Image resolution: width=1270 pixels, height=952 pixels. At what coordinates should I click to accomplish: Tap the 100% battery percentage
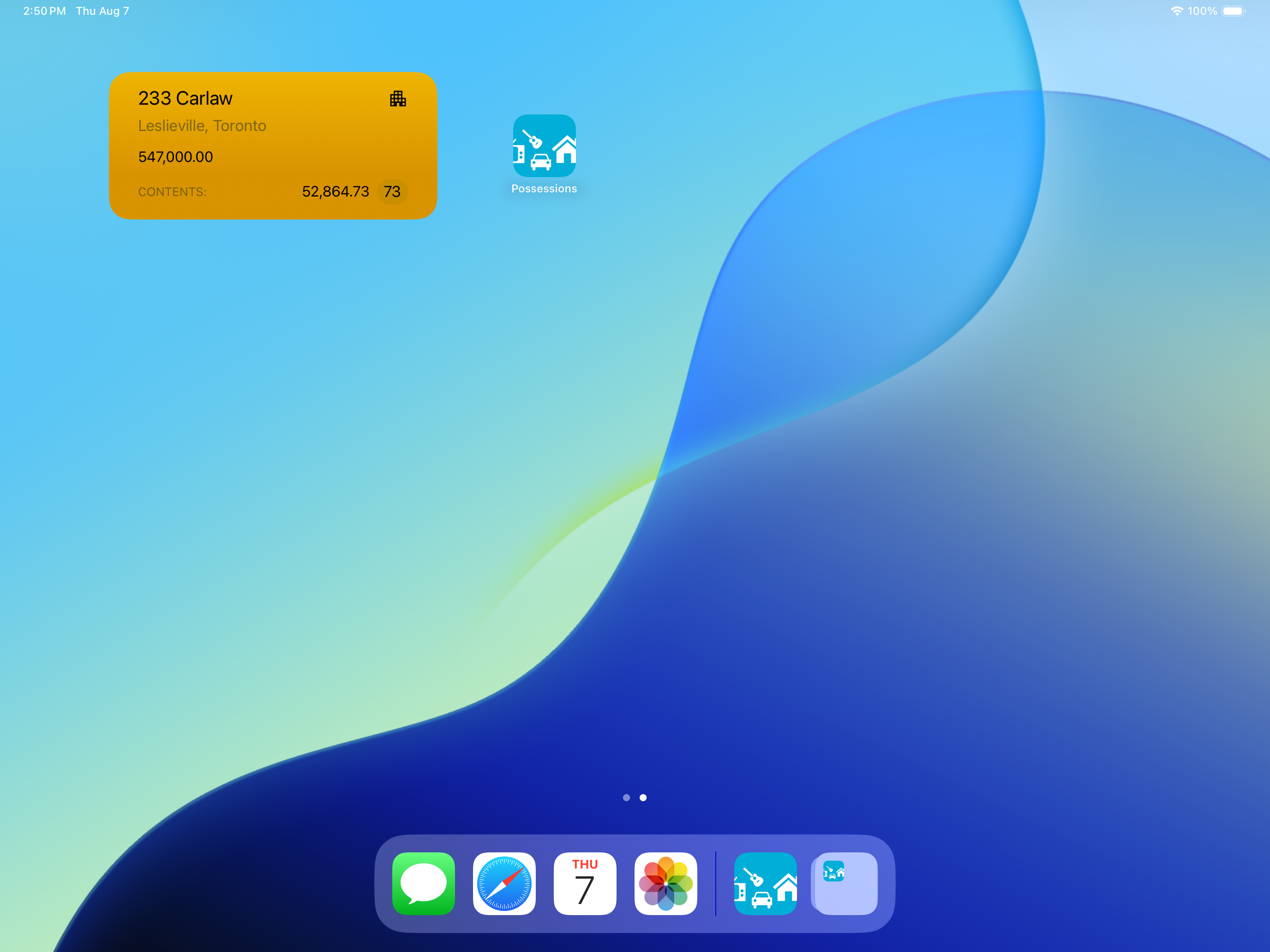click(x=1202, y=11)
